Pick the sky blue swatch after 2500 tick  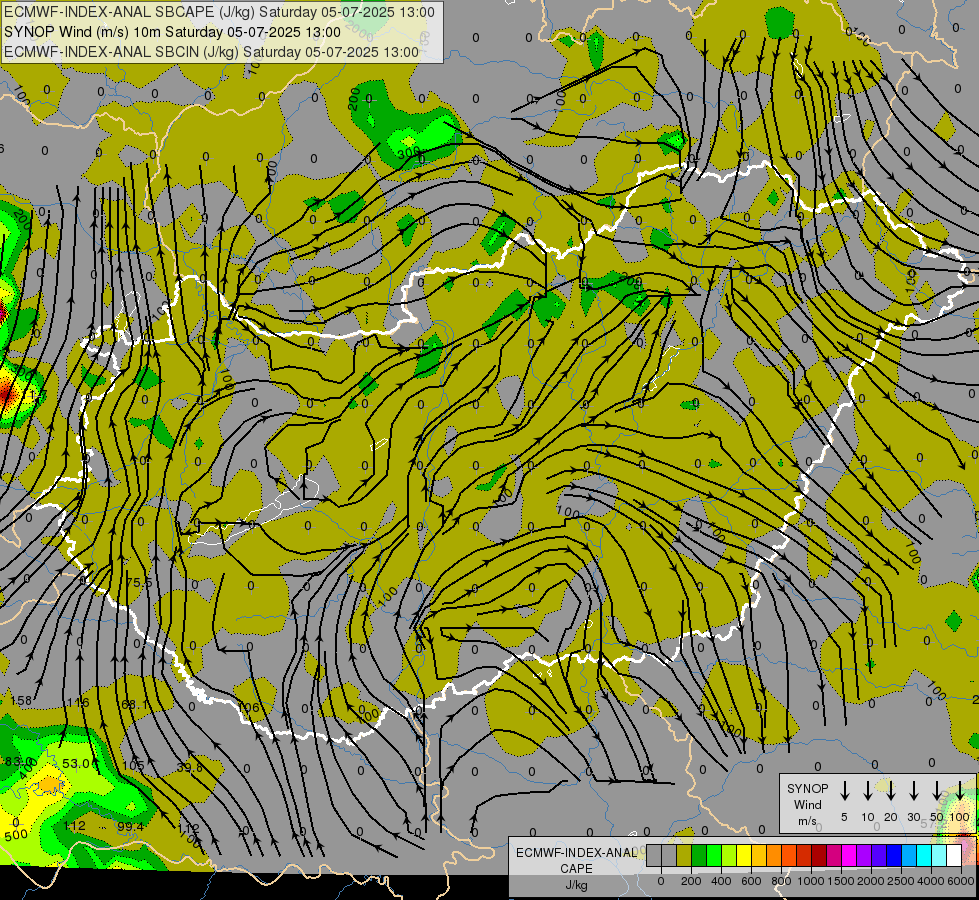coord(910,855)
